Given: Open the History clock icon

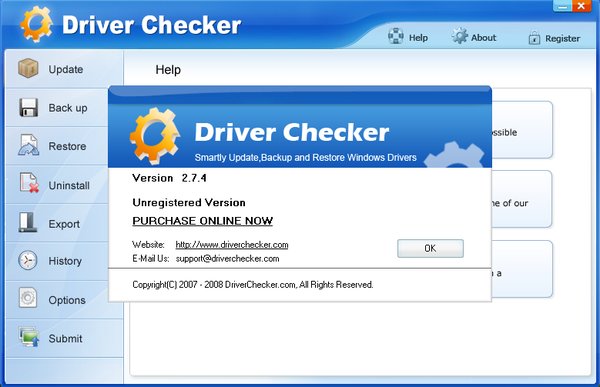Looking at the screenshot, I should (x=28, y=260).
